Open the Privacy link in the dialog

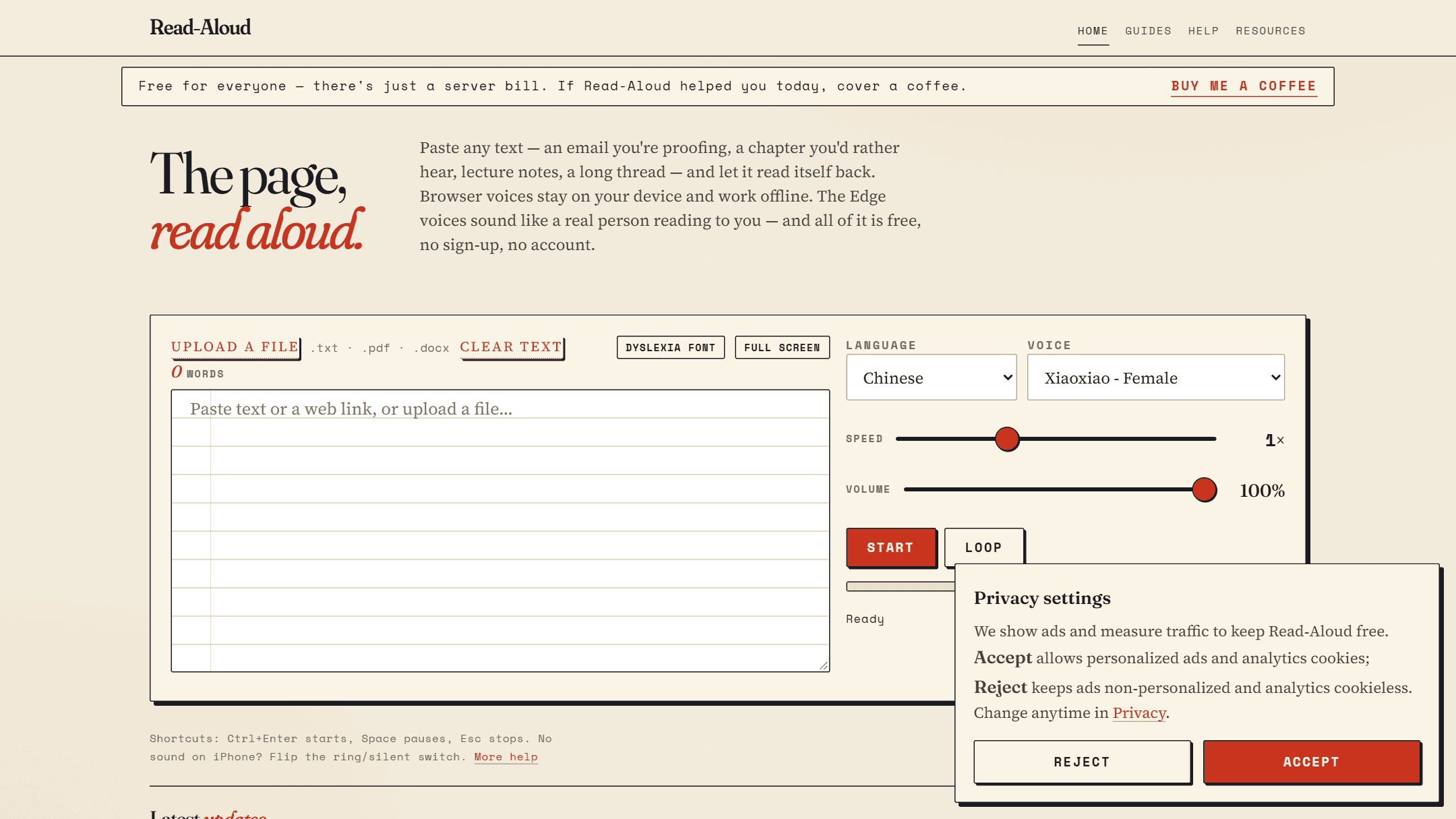coord(1139,713)
